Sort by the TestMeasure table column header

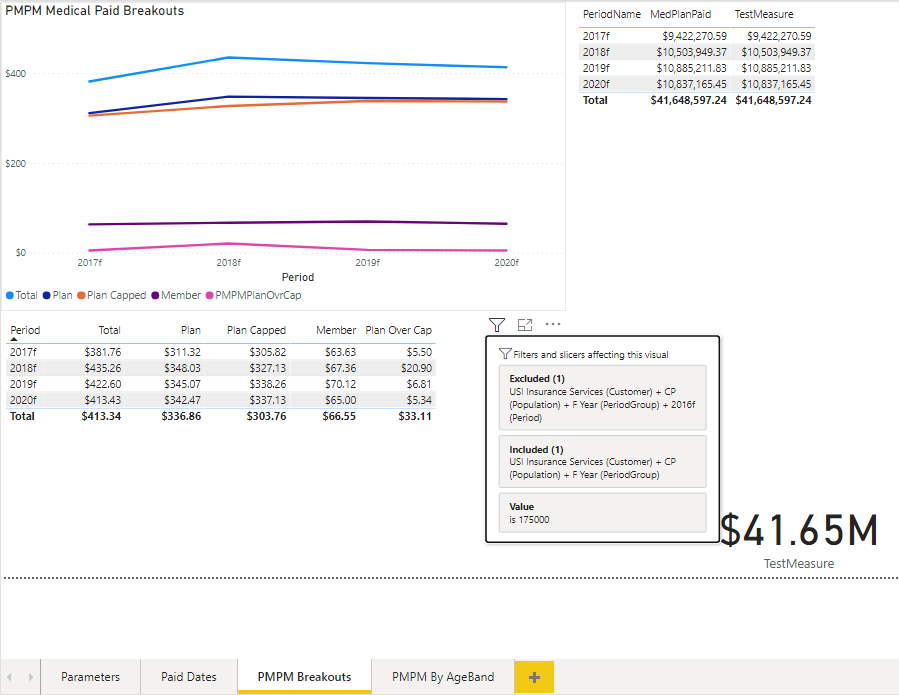click(764, 14)
